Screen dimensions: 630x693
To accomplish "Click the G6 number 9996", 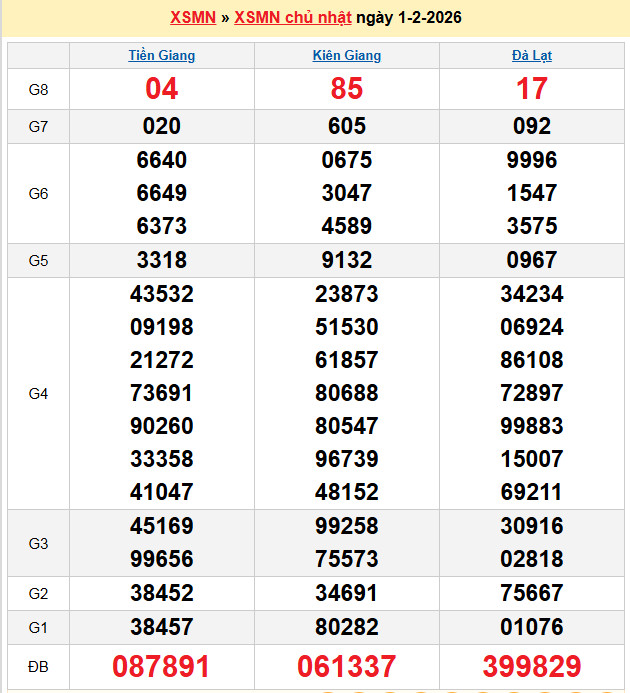I will tap(532, 160).
